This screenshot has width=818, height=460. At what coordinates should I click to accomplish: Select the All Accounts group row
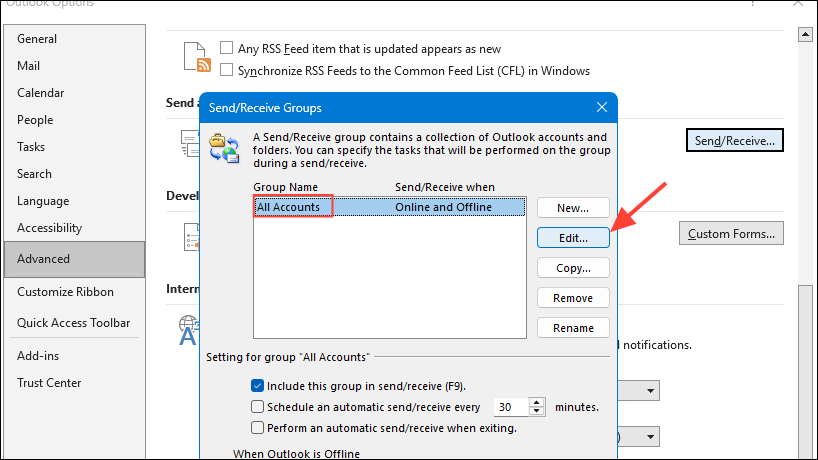coord(390,207)
